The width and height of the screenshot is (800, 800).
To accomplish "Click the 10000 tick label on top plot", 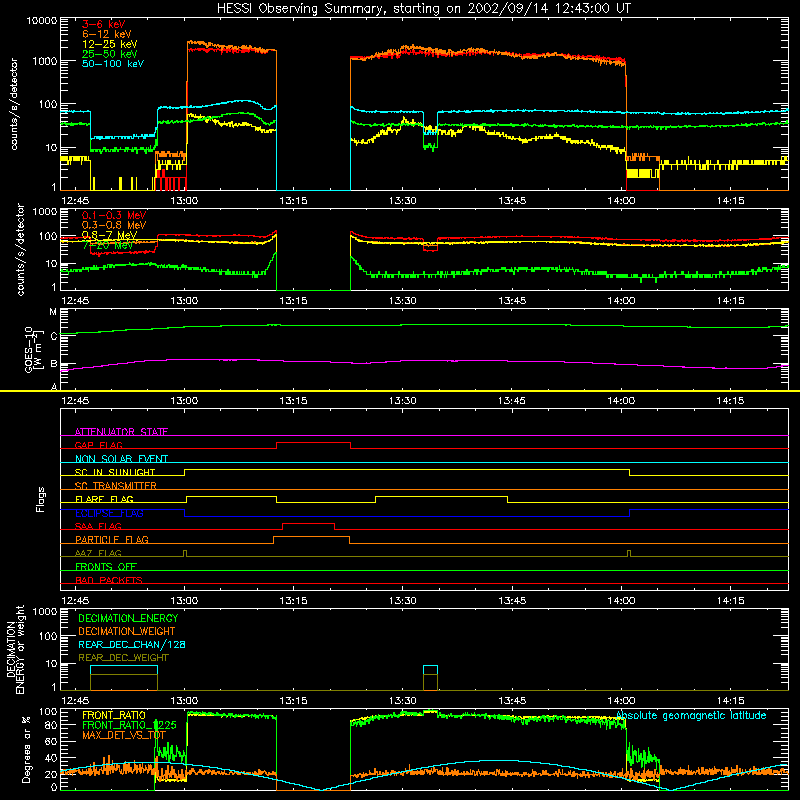I will click(42, 21).
